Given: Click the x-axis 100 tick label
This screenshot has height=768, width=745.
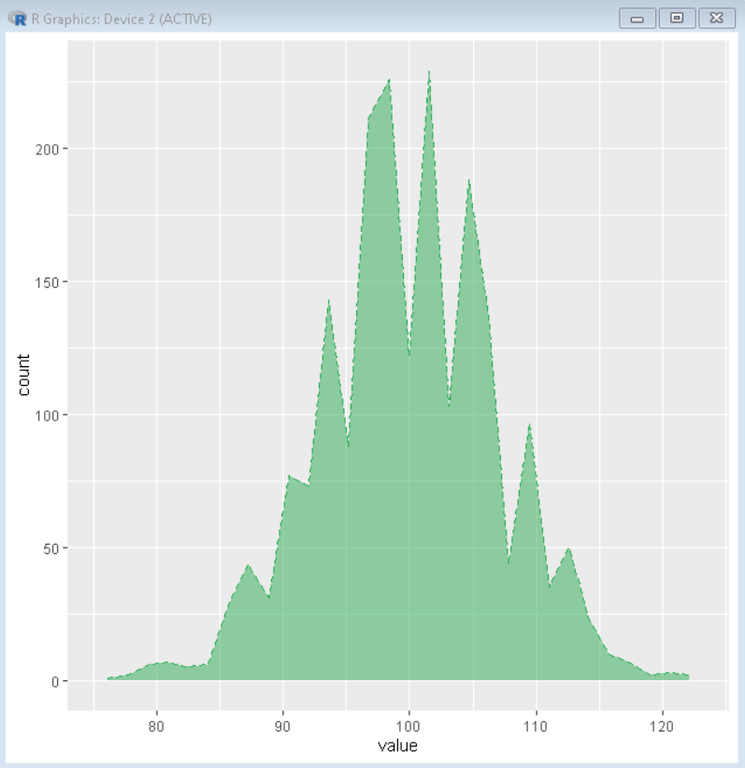Looking at the screenshot, I should click(x=409, y=726).
